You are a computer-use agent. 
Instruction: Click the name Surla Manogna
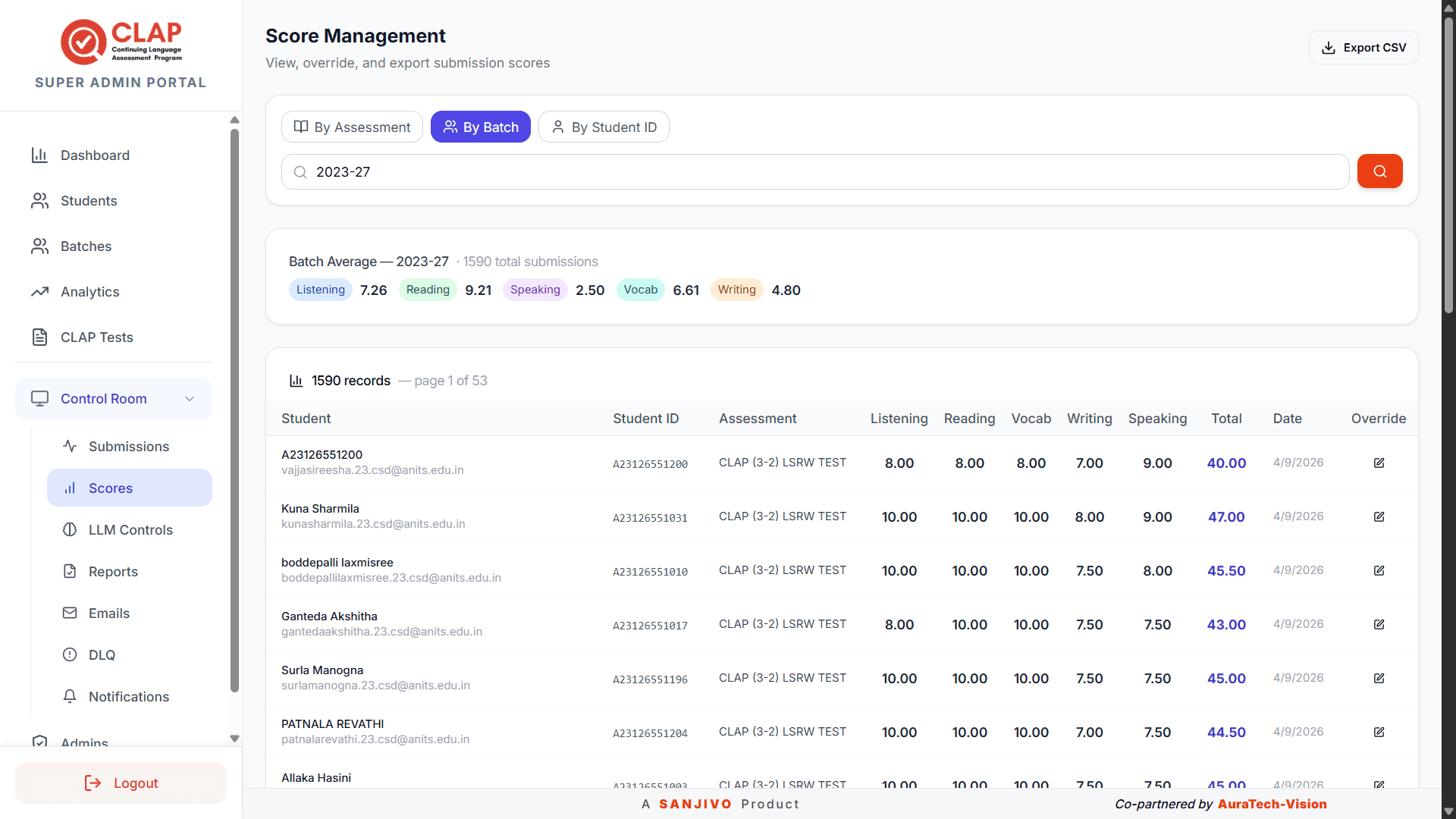click(x=322, y=670)
